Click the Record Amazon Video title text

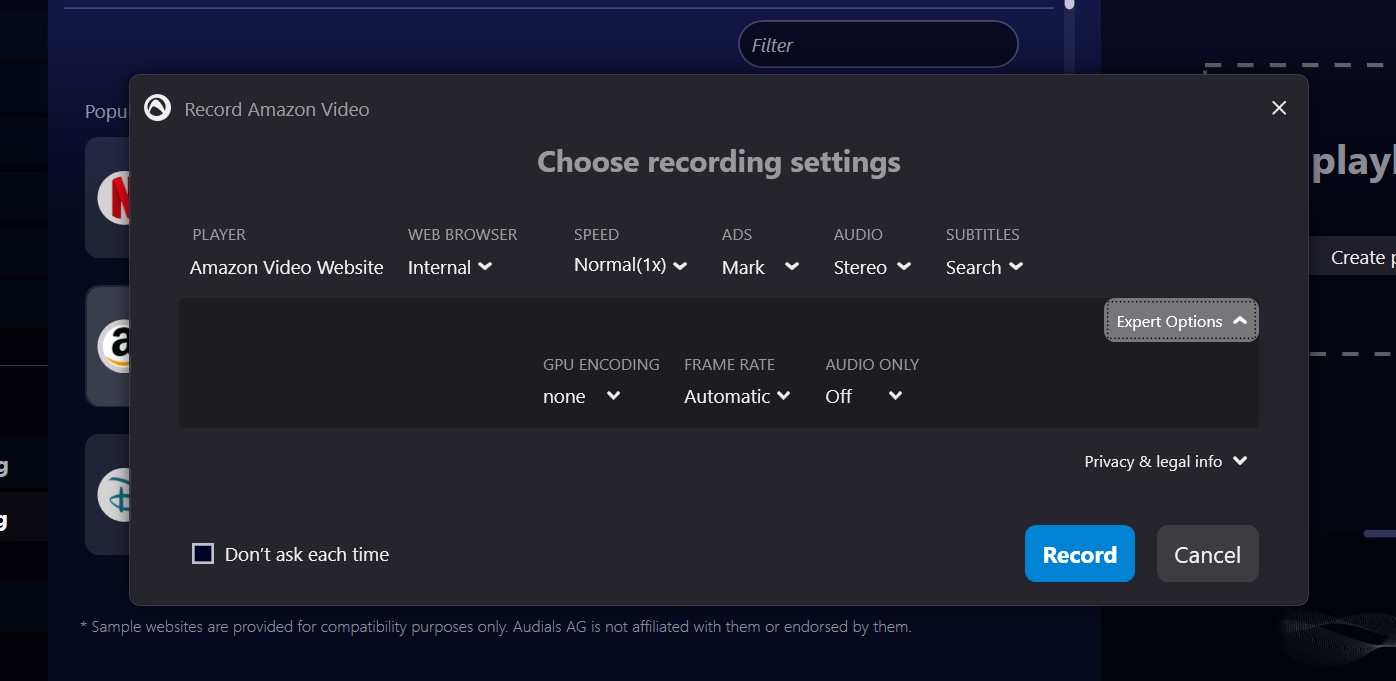pyautogui.click(x=277, y=109)
